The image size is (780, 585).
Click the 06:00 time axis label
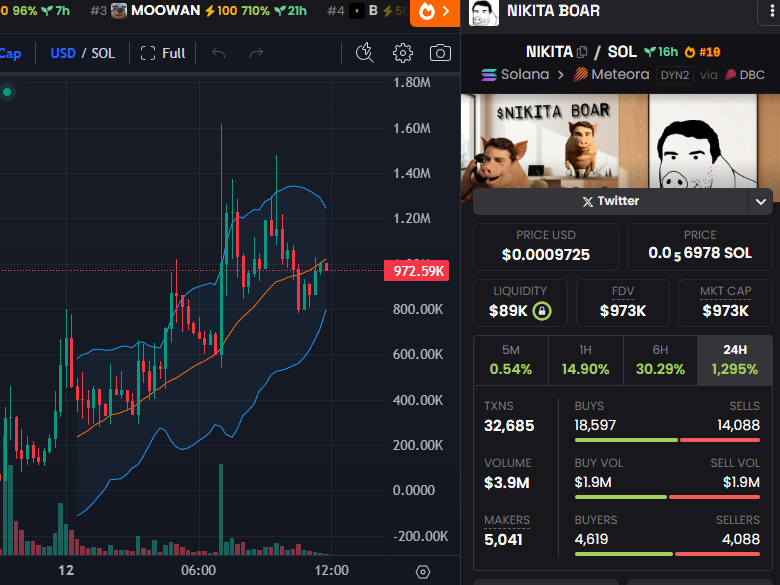coord(198,570)
